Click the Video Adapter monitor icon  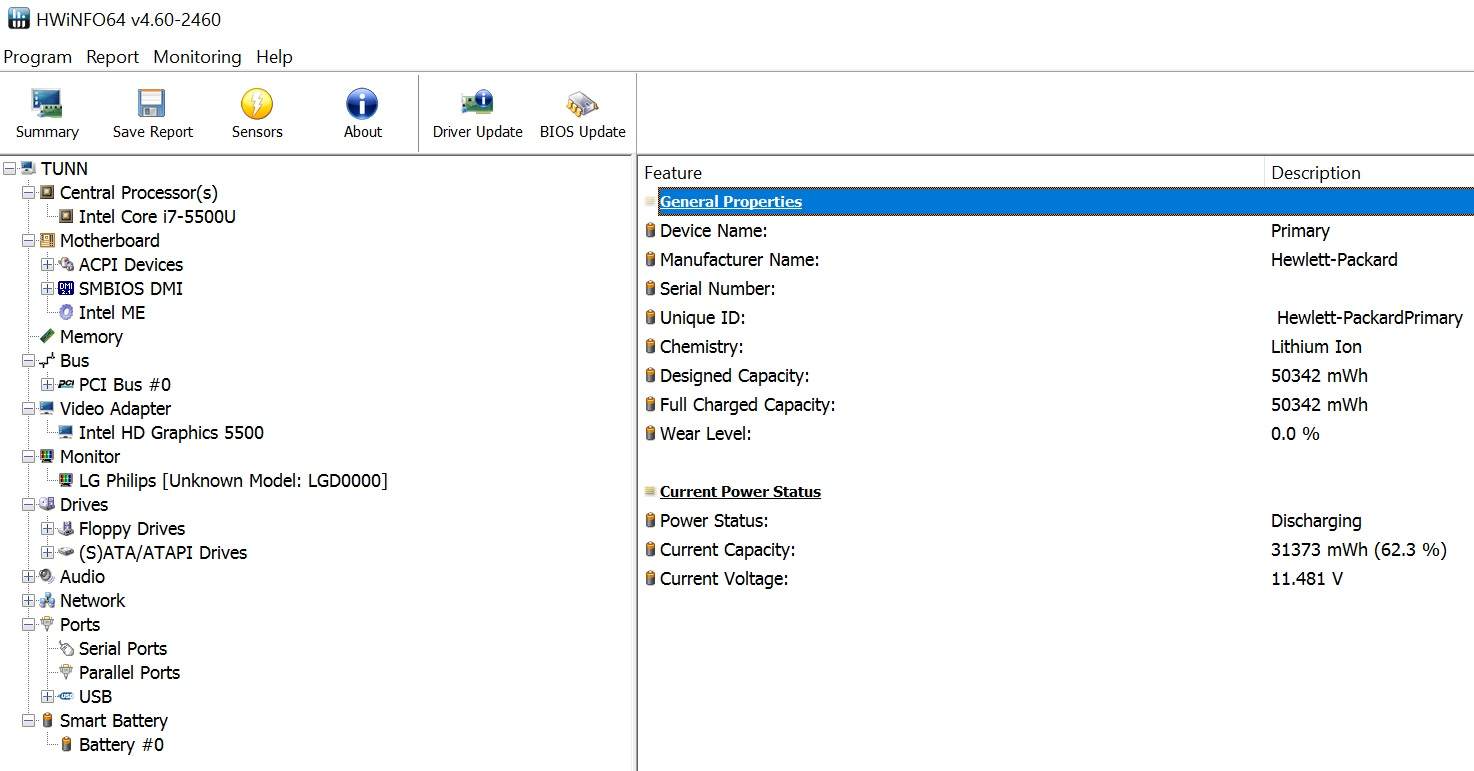[x=47, y=408]
